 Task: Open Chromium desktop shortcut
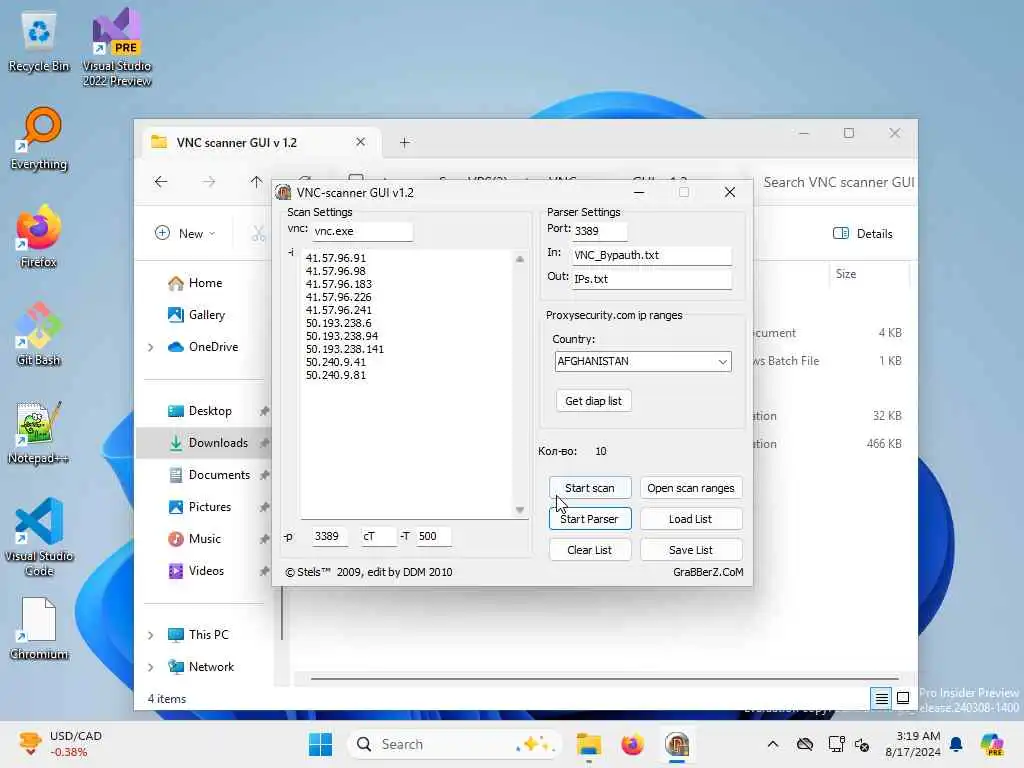[39, 628]
